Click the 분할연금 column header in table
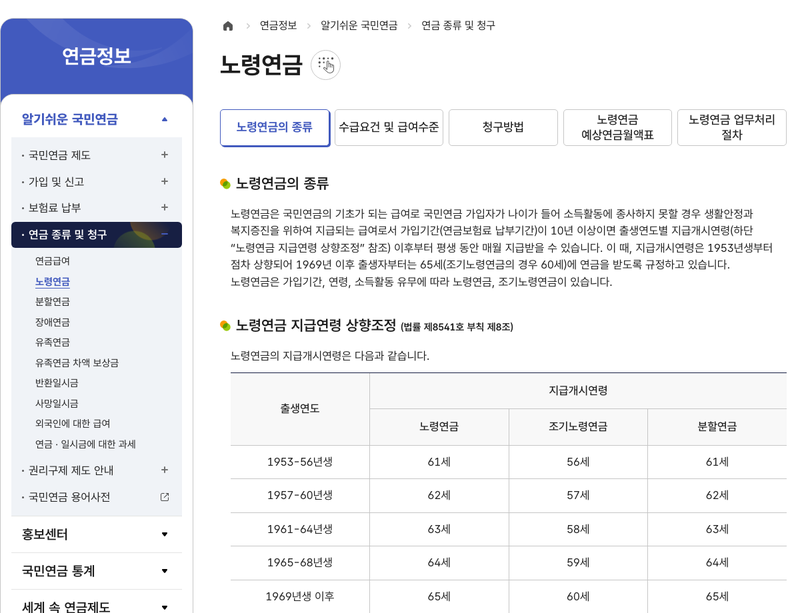This screenshot has height=613, width=800. (717, 427)
